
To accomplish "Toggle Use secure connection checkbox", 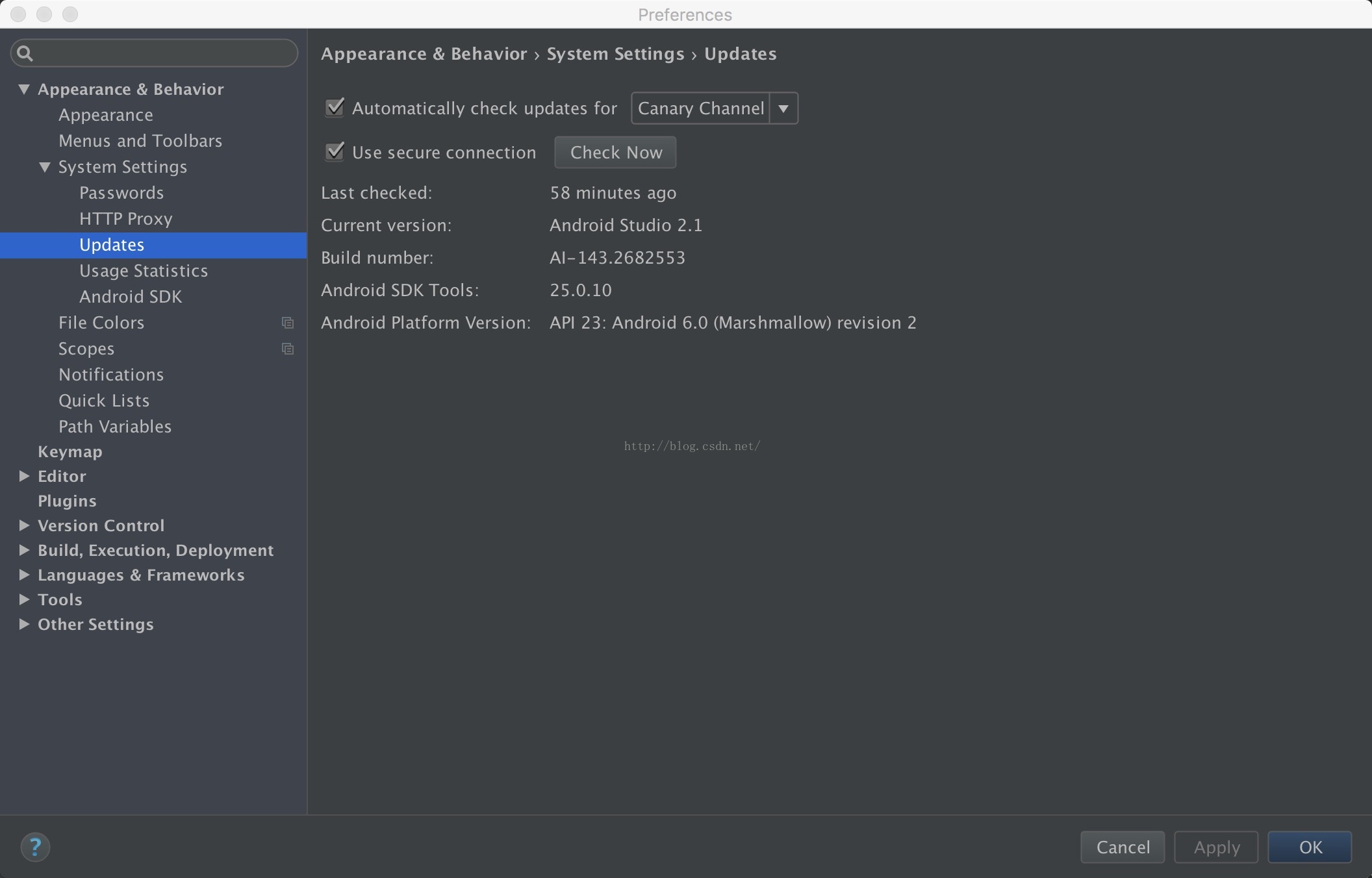I will (x=335, y=152).
